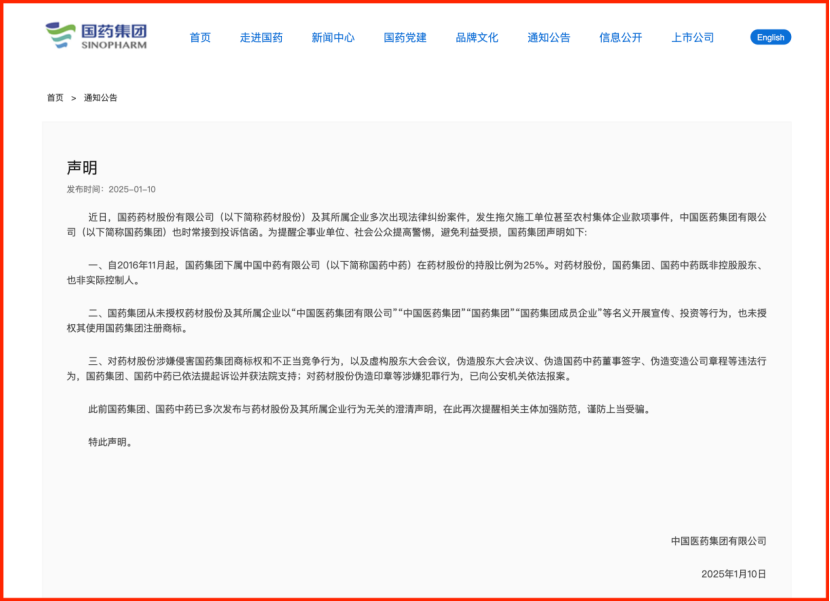Open the 走进国药 menu

261,38
